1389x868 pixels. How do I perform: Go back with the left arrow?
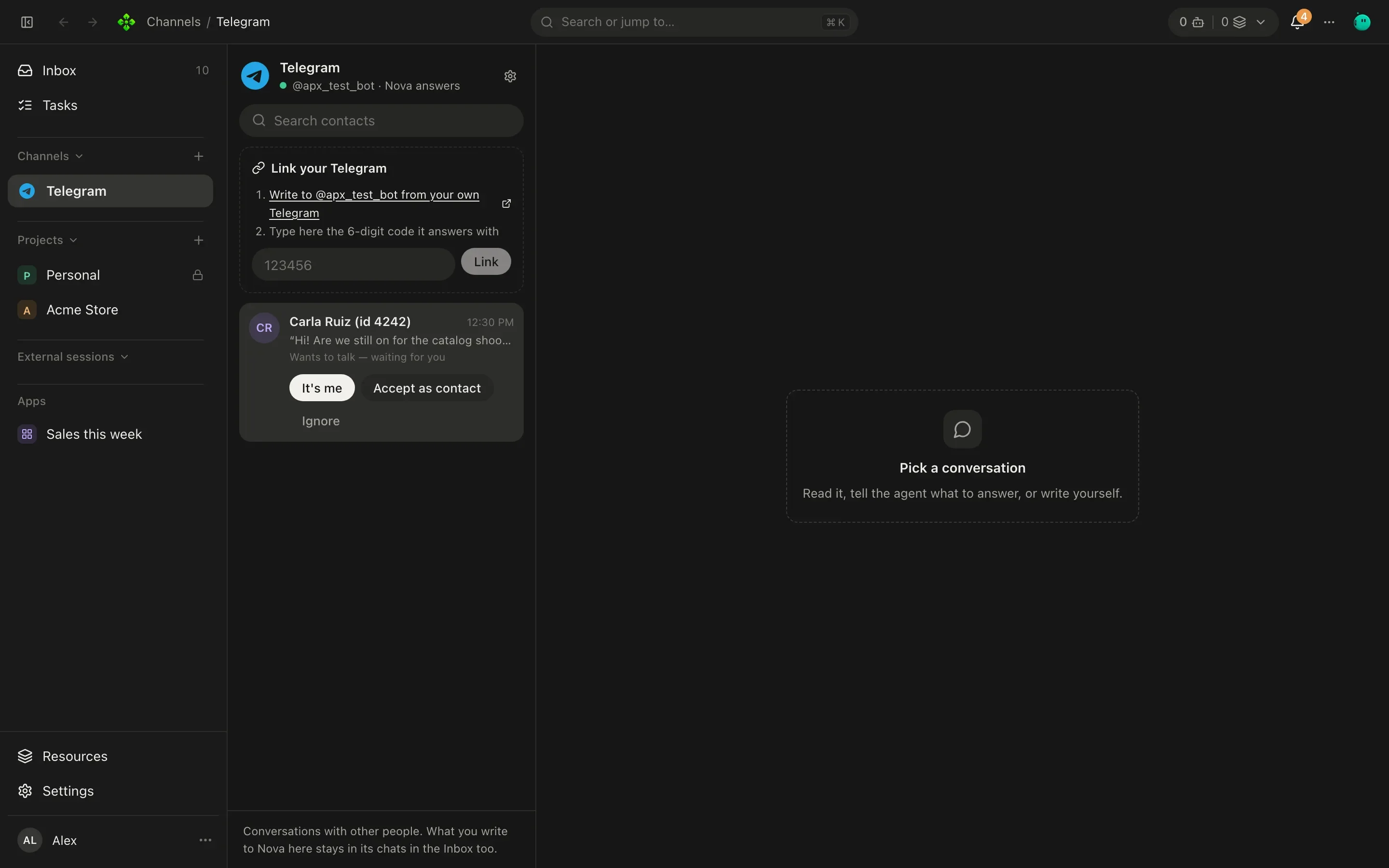coord(64,22)
